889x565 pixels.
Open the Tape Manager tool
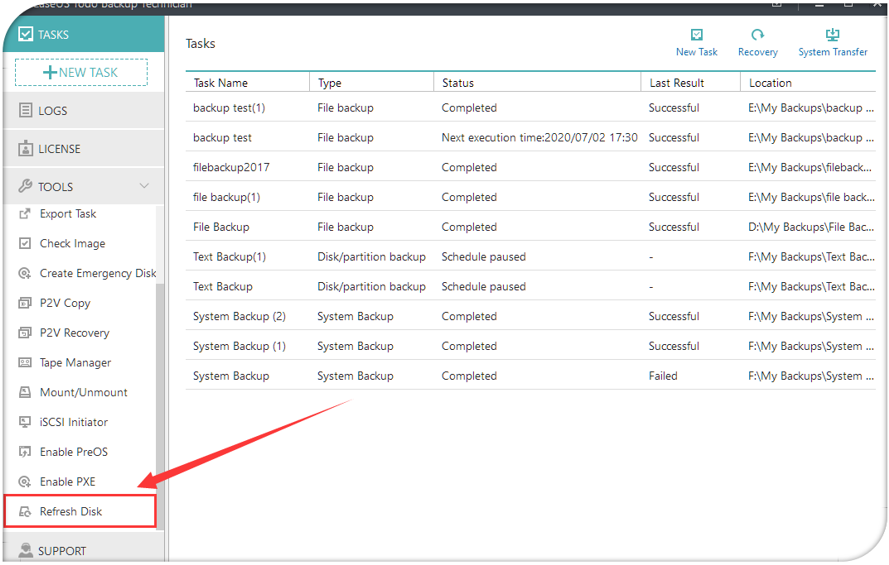click(x=75, y=363)
